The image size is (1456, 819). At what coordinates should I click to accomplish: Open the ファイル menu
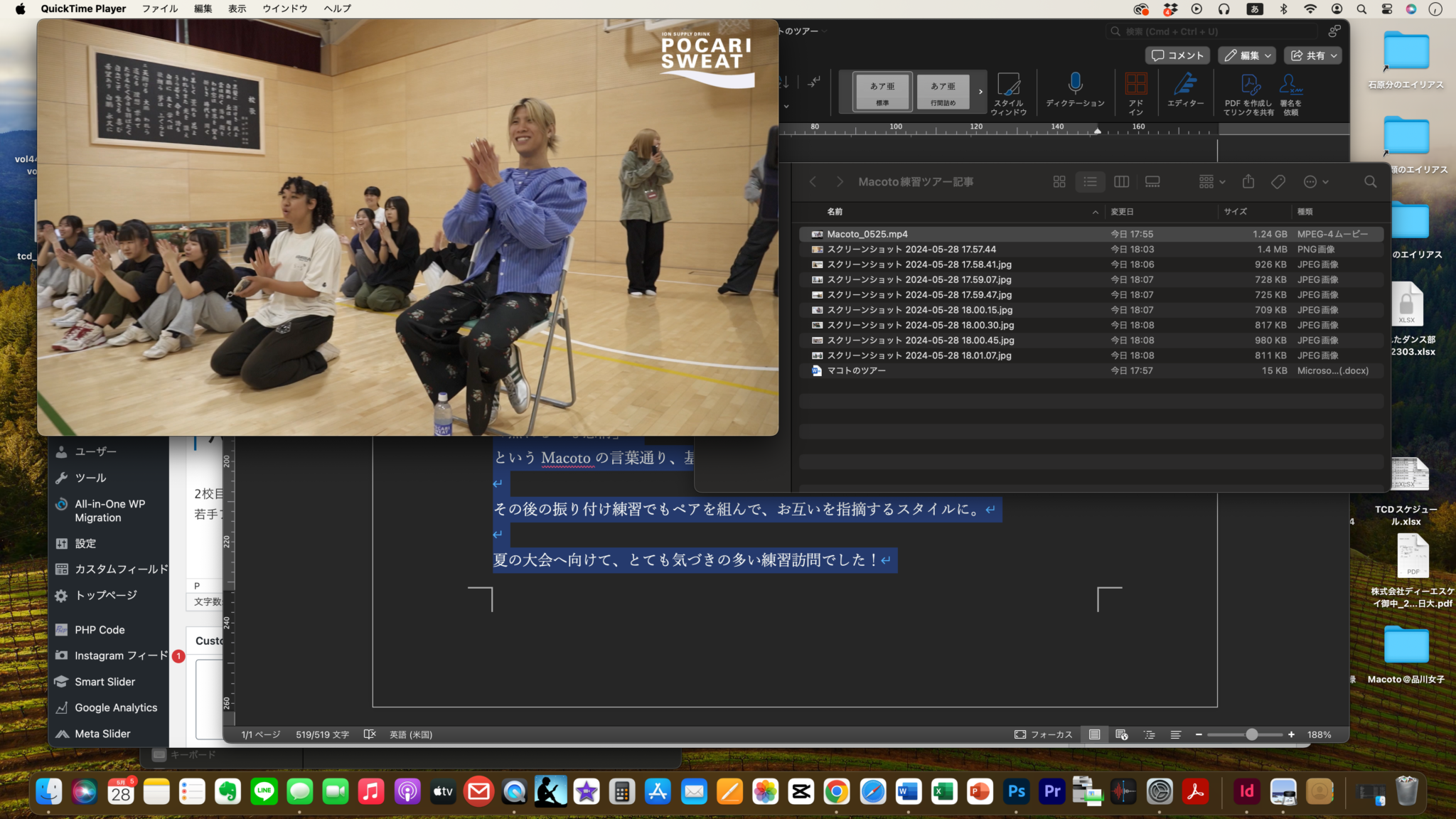coord(160,9)
